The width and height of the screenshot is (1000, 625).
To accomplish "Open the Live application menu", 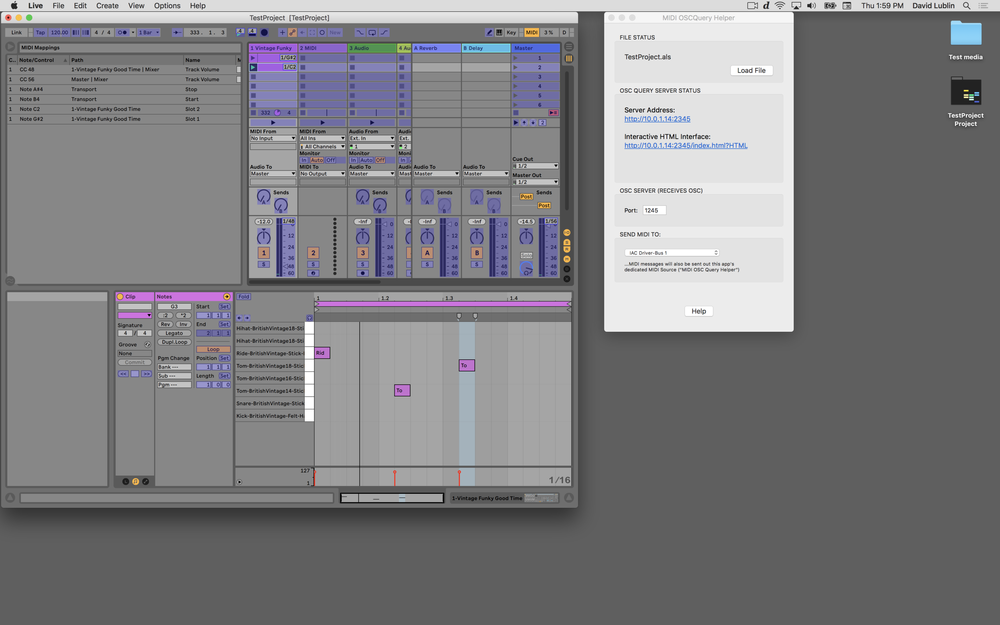I will (x=35, y=6).
